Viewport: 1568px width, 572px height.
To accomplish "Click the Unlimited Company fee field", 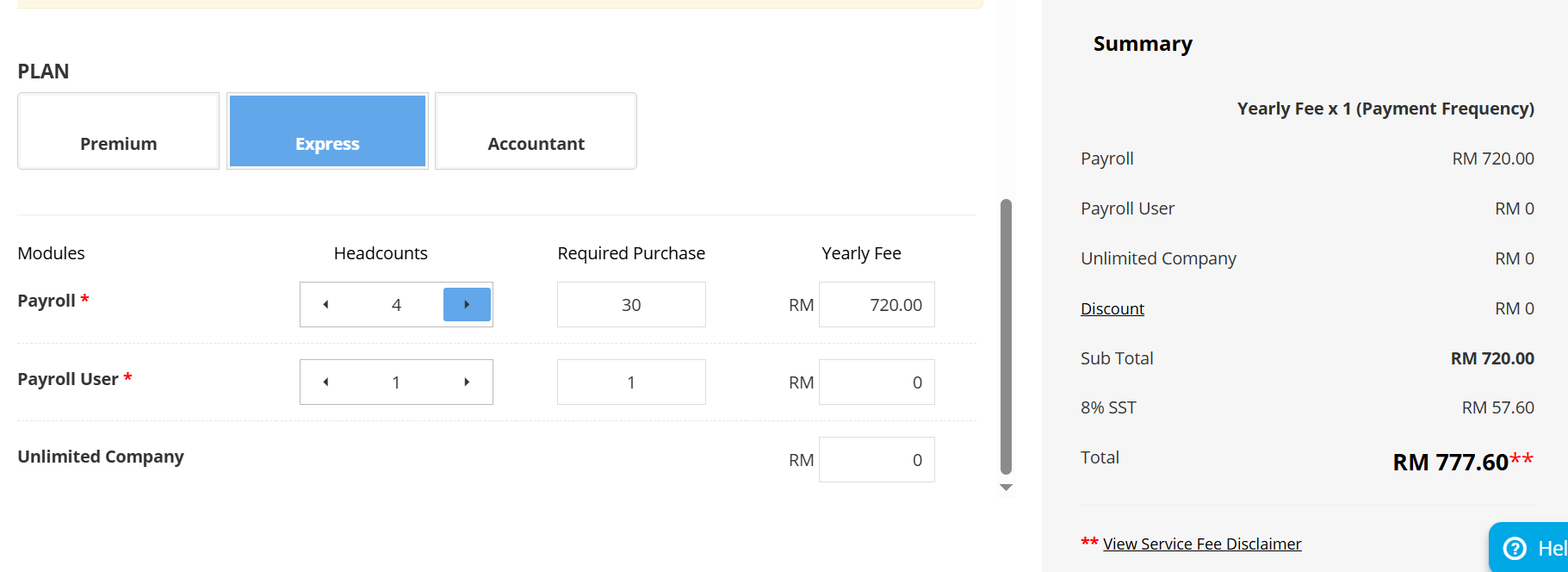I will coord(877,460).
